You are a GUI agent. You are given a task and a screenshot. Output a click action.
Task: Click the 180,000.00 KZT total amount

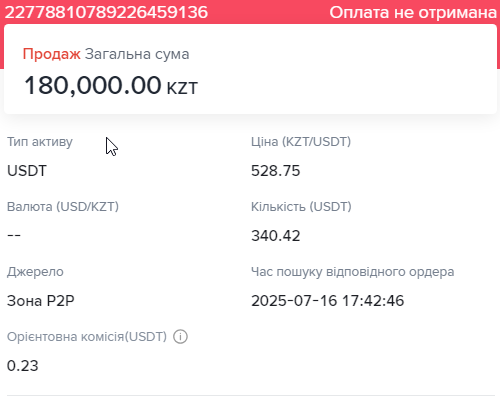[x=111, y=85]
